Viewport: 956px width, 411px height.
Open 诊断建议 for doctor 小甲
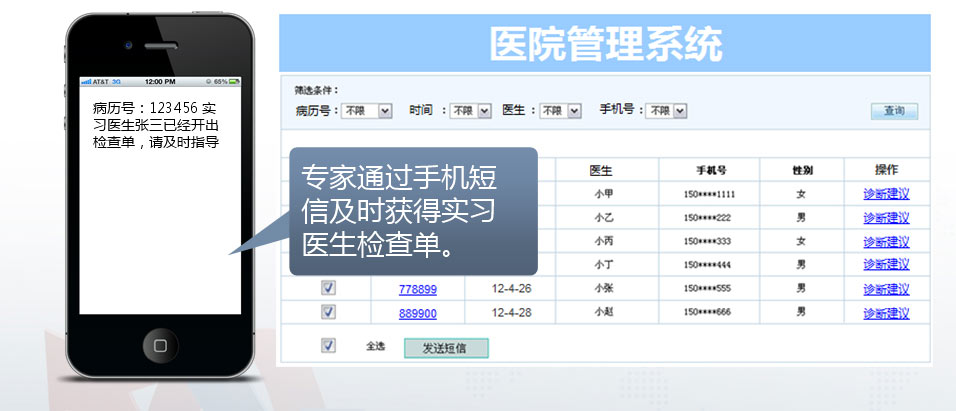pos(886,193)
